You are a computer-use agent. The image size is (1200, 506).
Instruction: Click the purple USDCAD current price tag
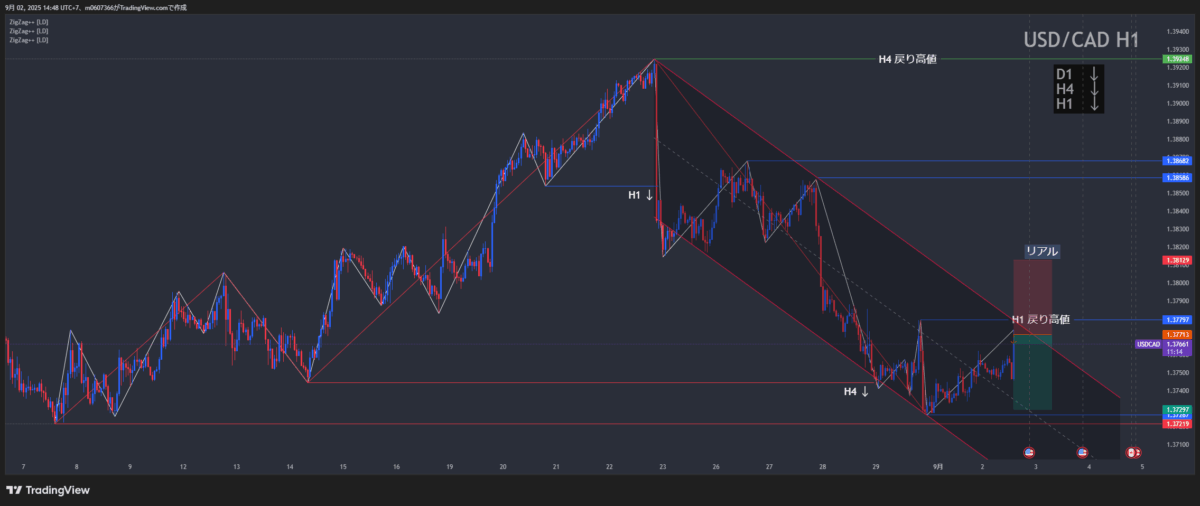pyautogui.click(x=1149, y=344)
